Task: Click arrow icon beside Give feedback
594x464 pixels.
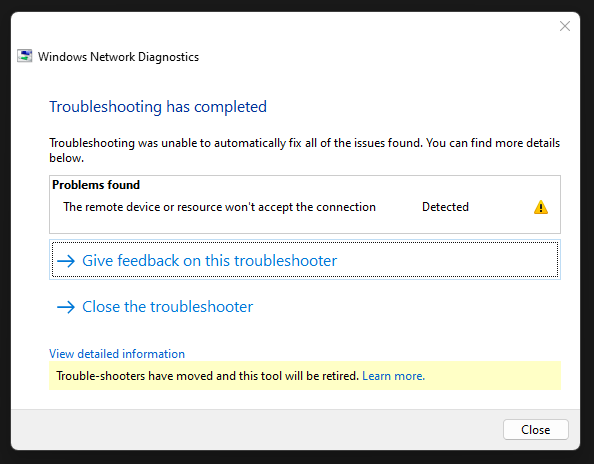Action: (66, 261)
